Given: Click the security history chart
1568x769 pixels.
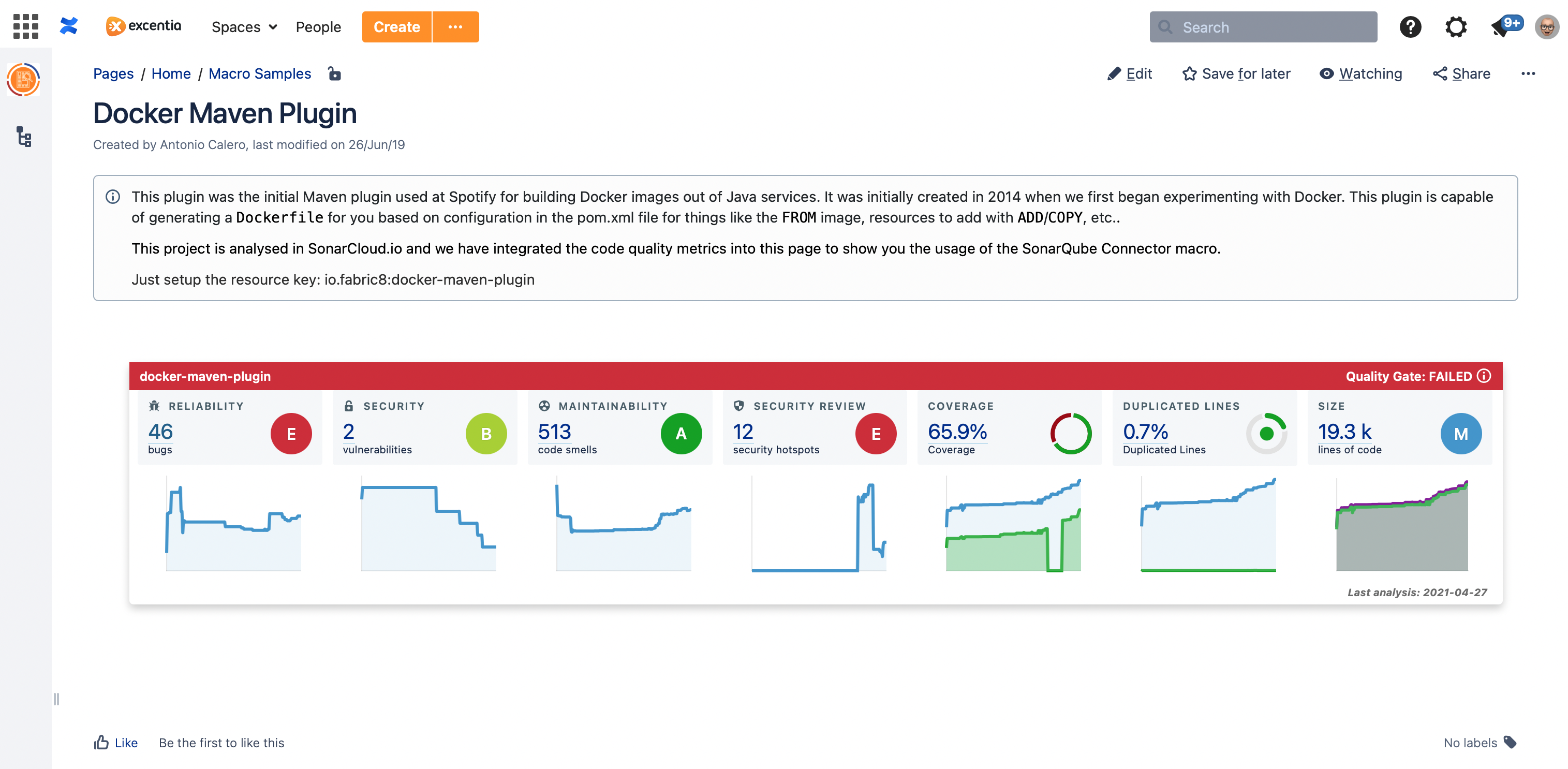Looking at the screenshot, I should click(x=428, y=525).
